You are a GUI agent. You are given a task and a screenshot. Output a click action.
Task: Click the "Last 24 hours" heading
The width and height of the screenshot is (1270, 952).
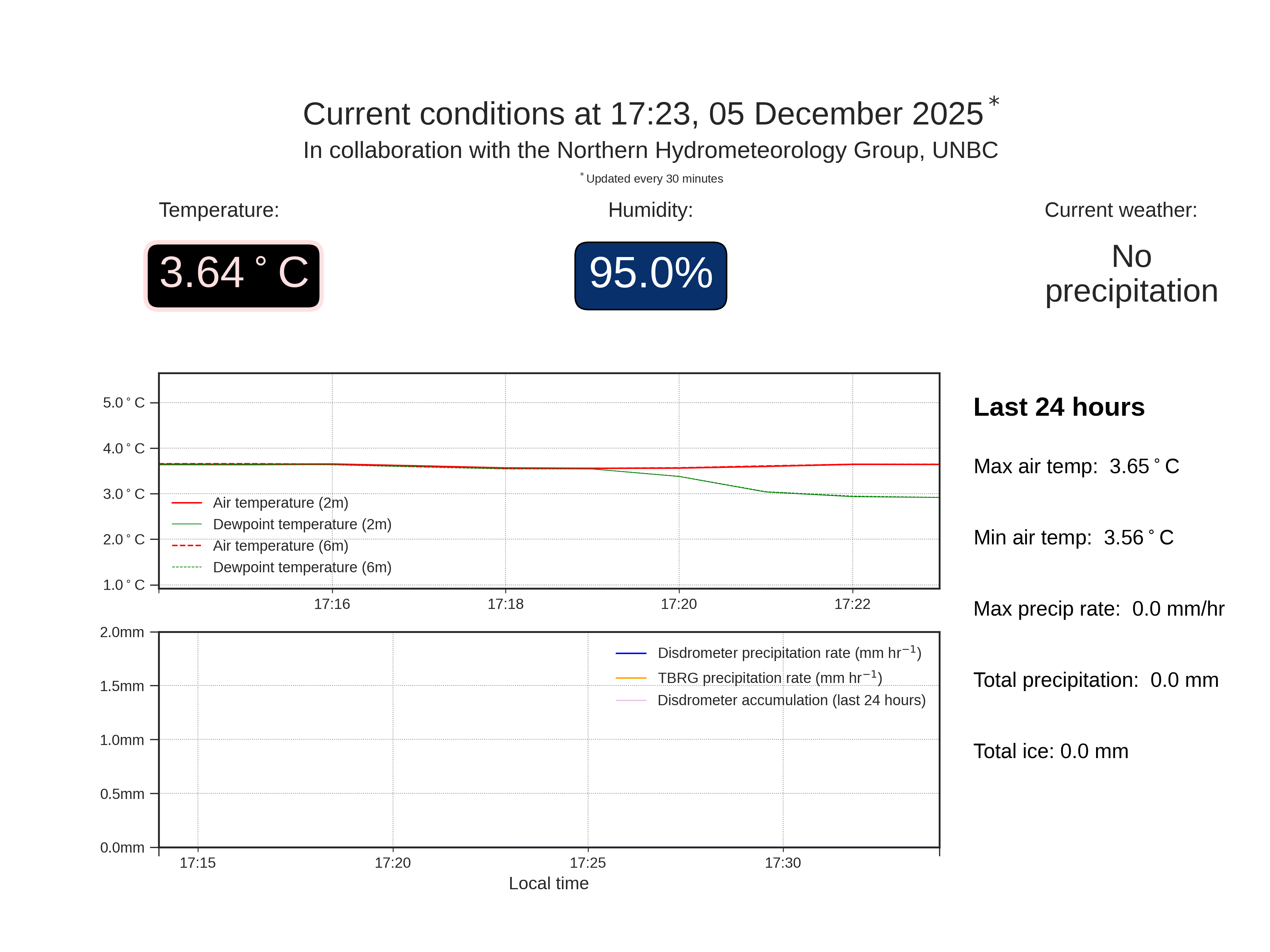pos(1059,407)
